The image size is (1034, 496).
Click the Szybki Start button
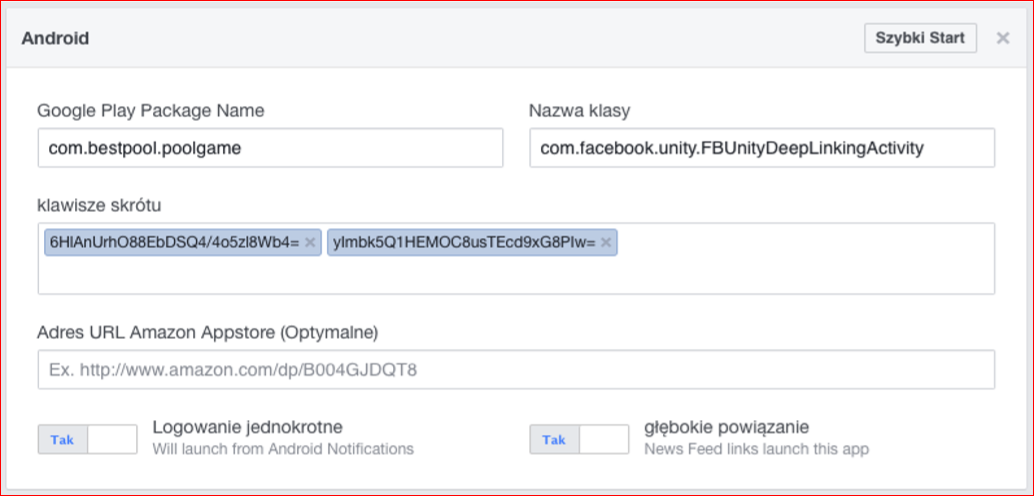pos(920,38)
